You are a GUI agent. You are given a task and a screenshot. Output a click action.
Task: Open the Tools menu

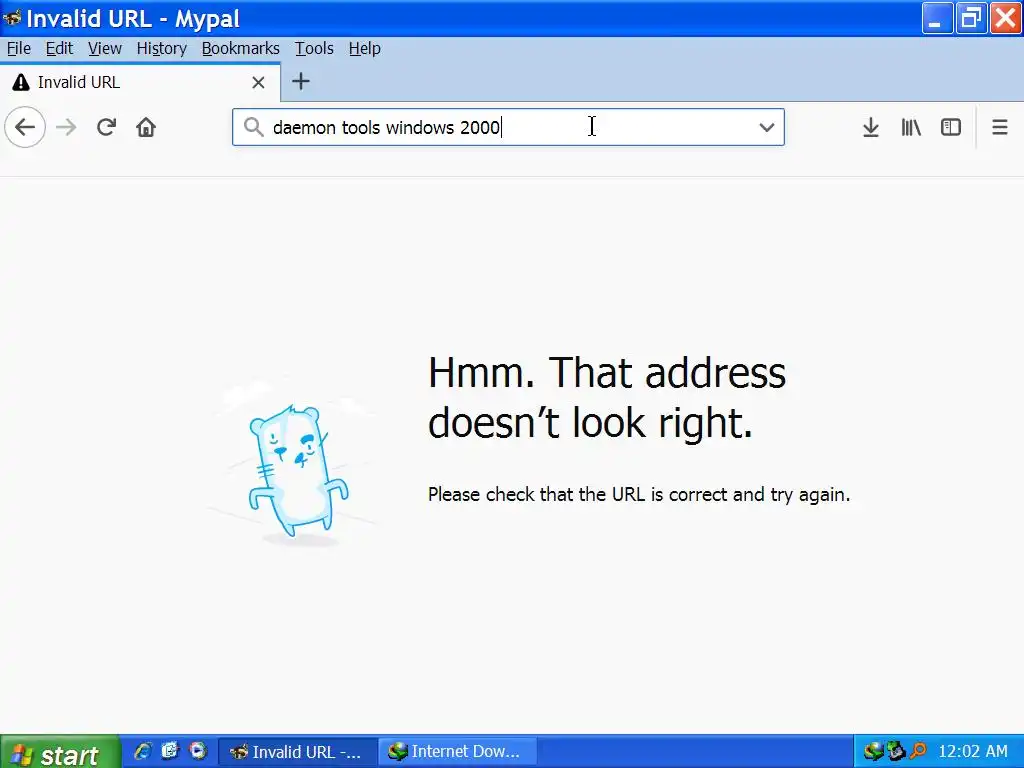314,48
